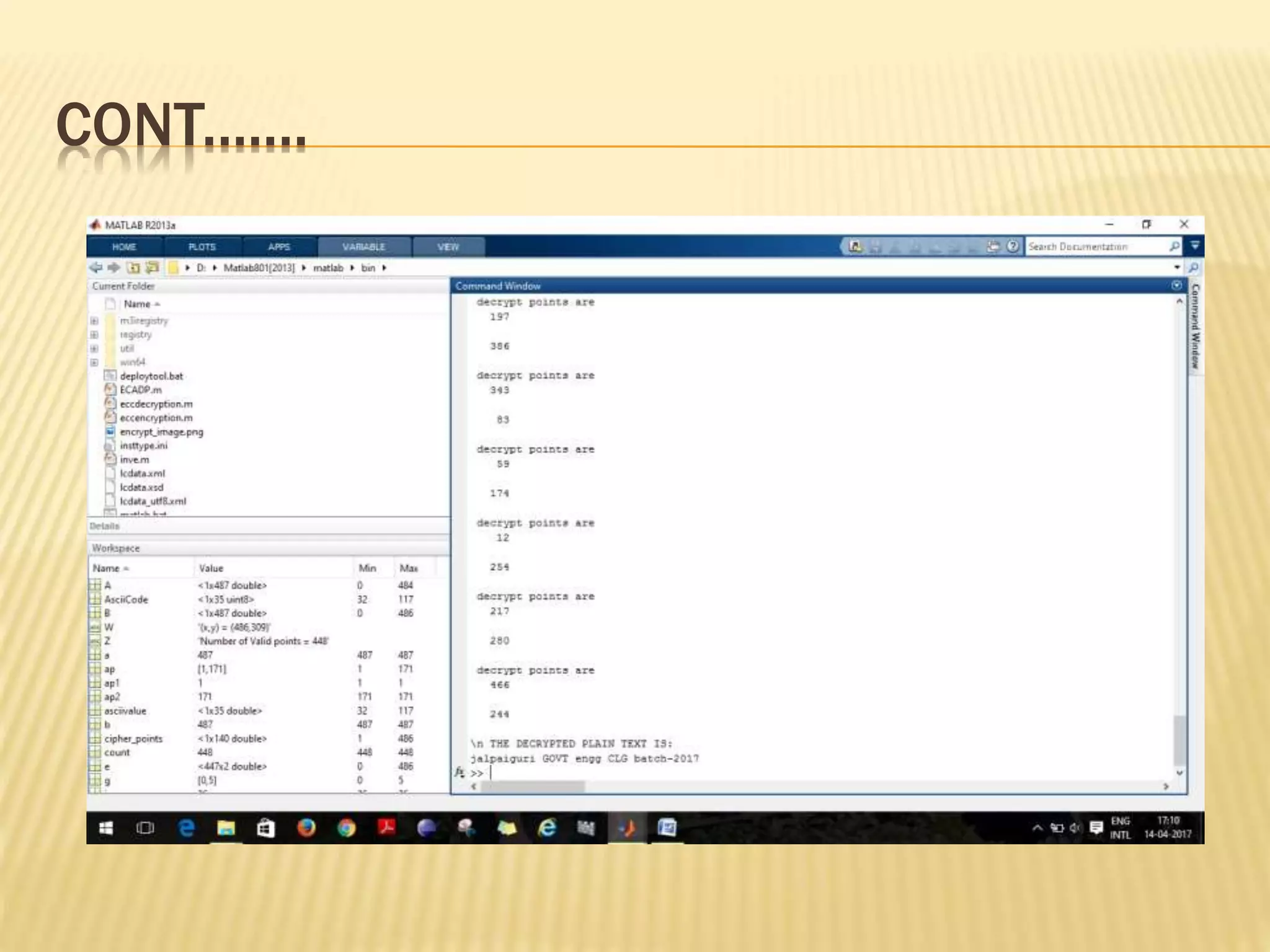This screenshot has height=952, width=1270.
Task: Expand the win64 folder node
Action: [94, 363]
